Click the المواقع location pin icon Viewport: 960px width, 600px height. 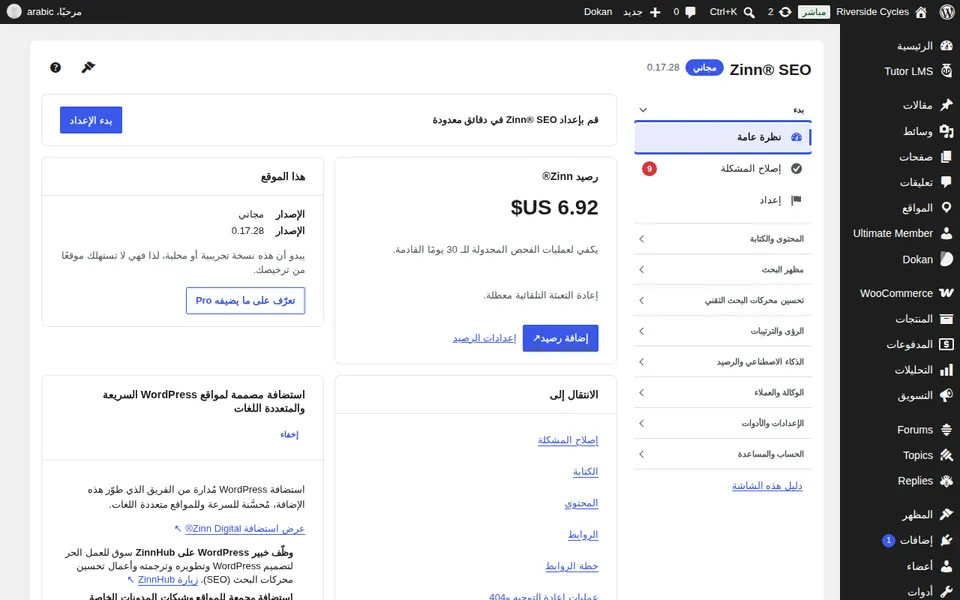coord(947,208)
